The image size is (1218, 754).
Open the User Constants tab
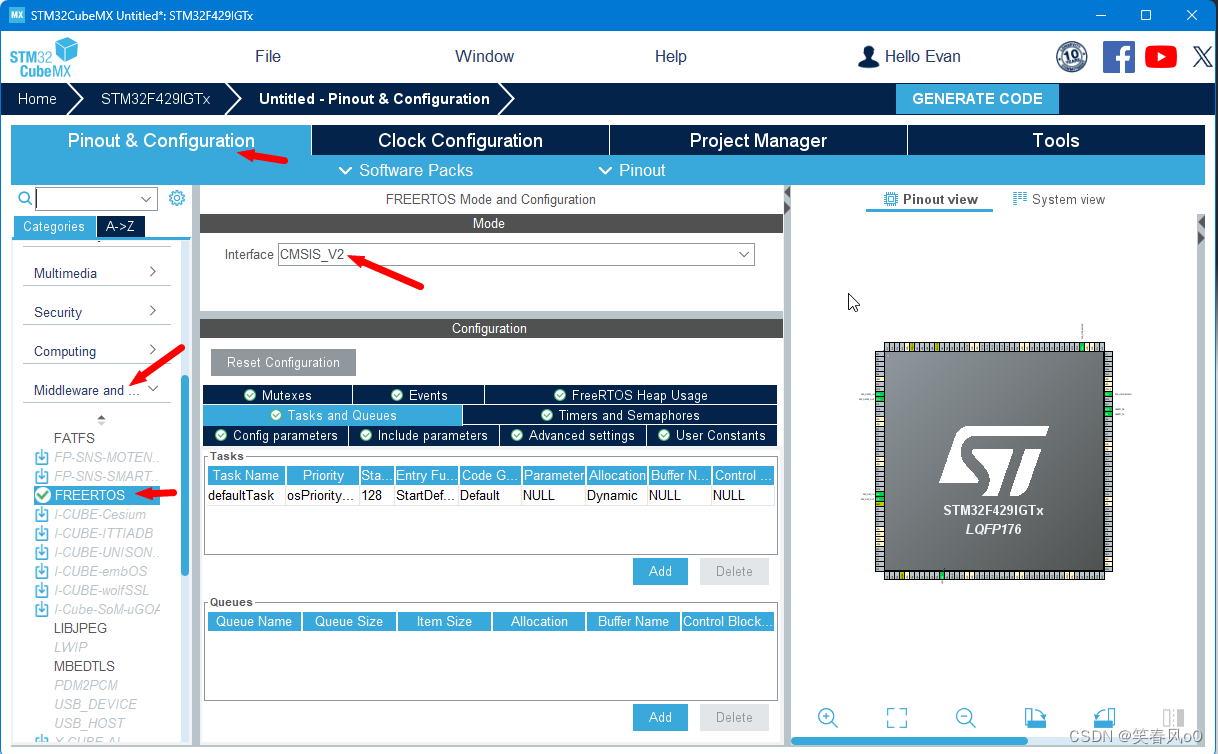pyautogui.click(x=711, y=435)
